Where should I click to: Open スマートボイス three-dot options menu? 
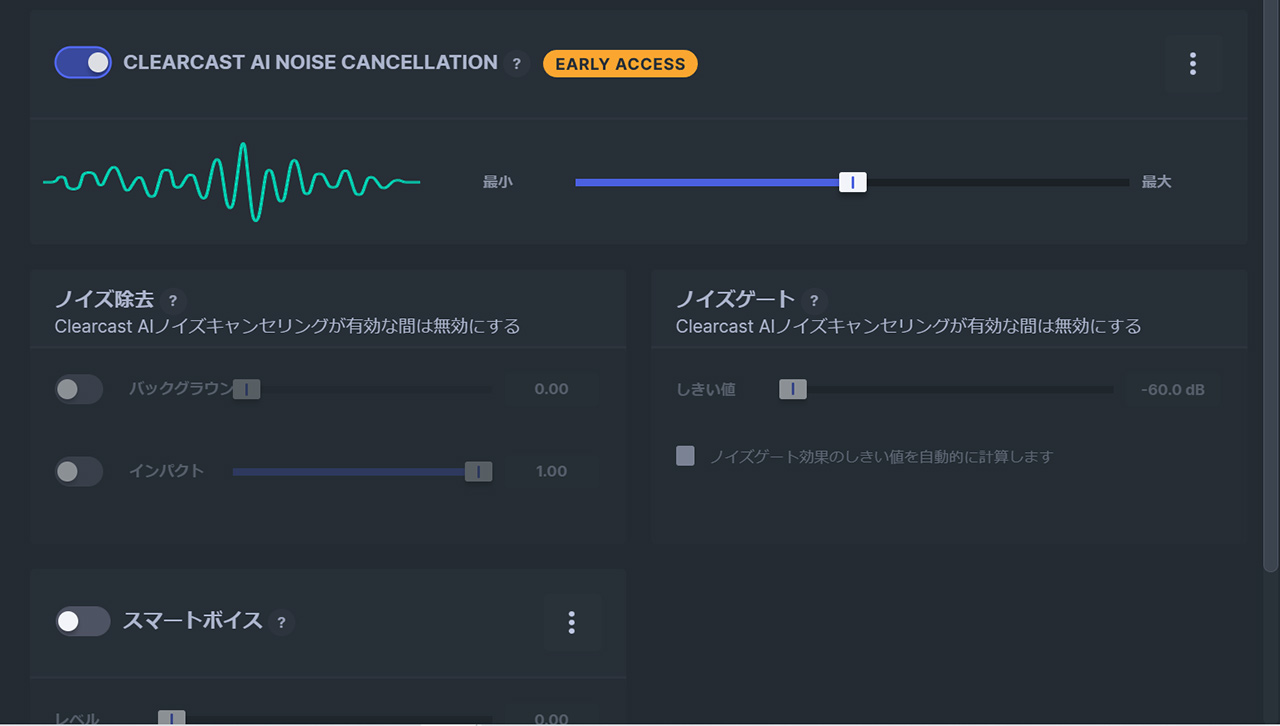click(572, 623)
